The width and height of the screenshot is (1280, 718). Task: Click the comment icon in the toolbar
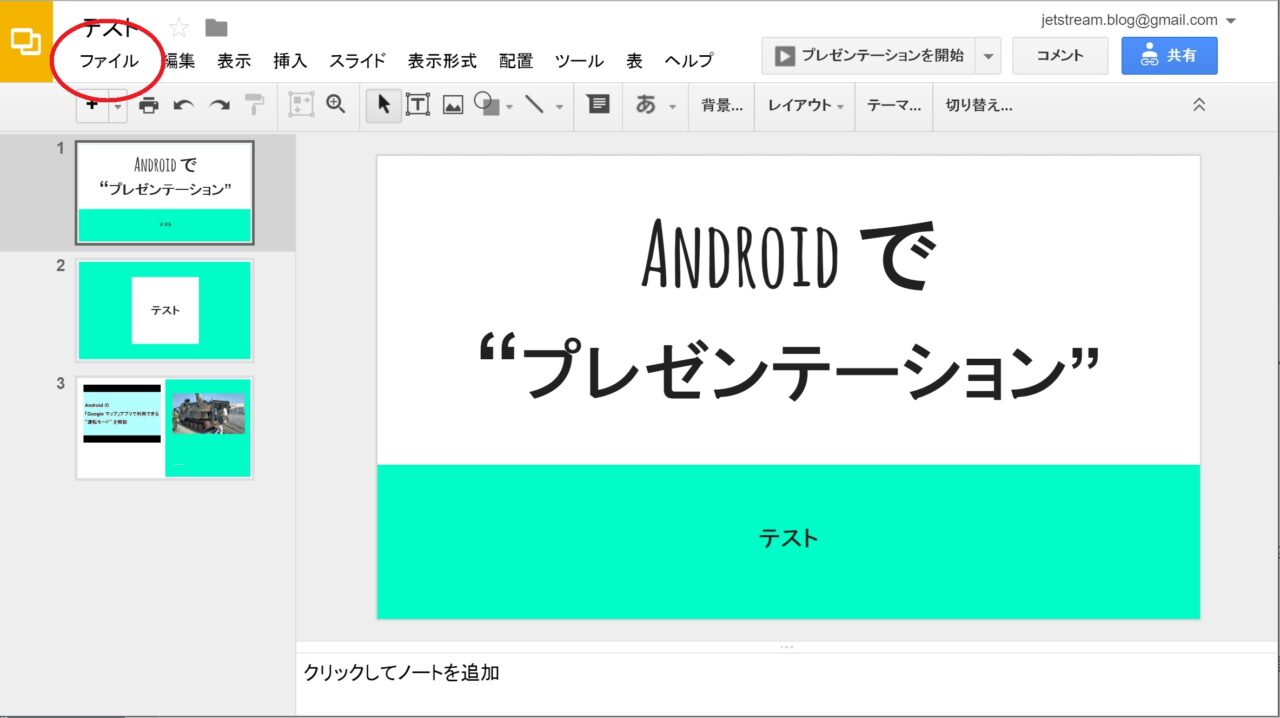[x=598, y=104]
